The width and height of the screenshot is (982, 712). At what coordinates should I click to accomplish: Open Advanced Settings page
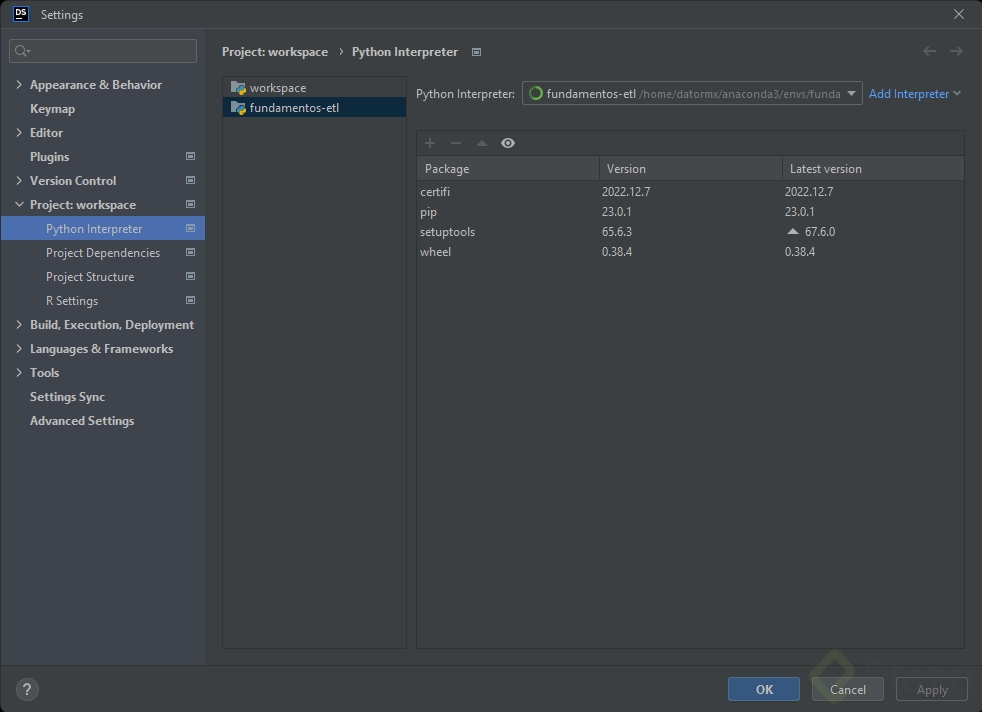pos(82,421)
